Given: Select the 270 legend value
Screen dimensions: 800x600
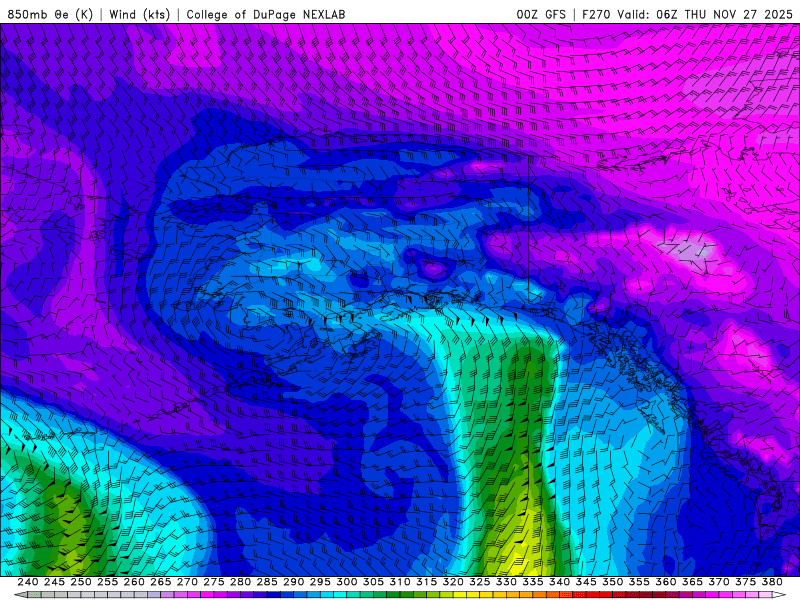Looking at the screenshot, I should pyautogui.click(x=187, y=582).
